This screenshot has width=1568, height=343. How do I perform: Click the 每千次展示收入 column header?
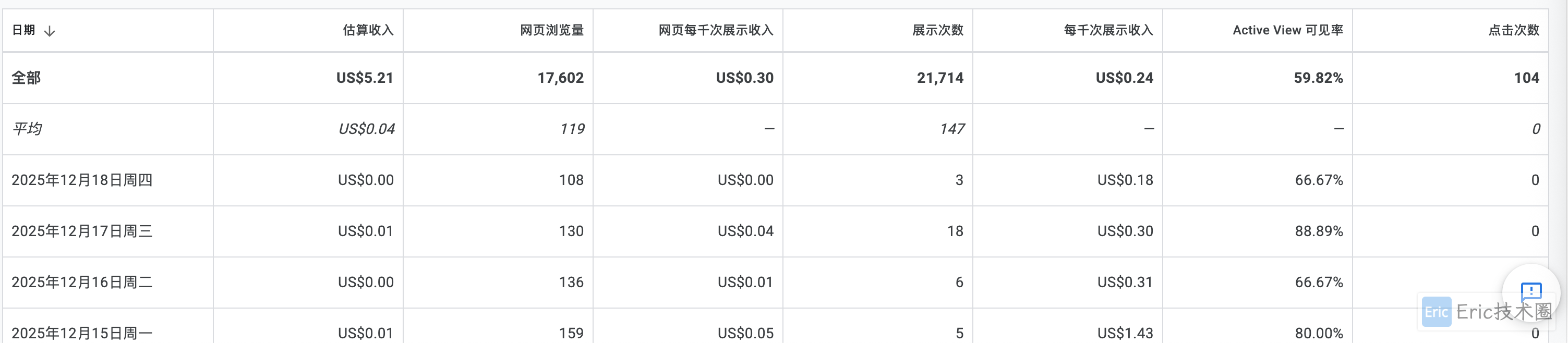(x=1108, y=30)
